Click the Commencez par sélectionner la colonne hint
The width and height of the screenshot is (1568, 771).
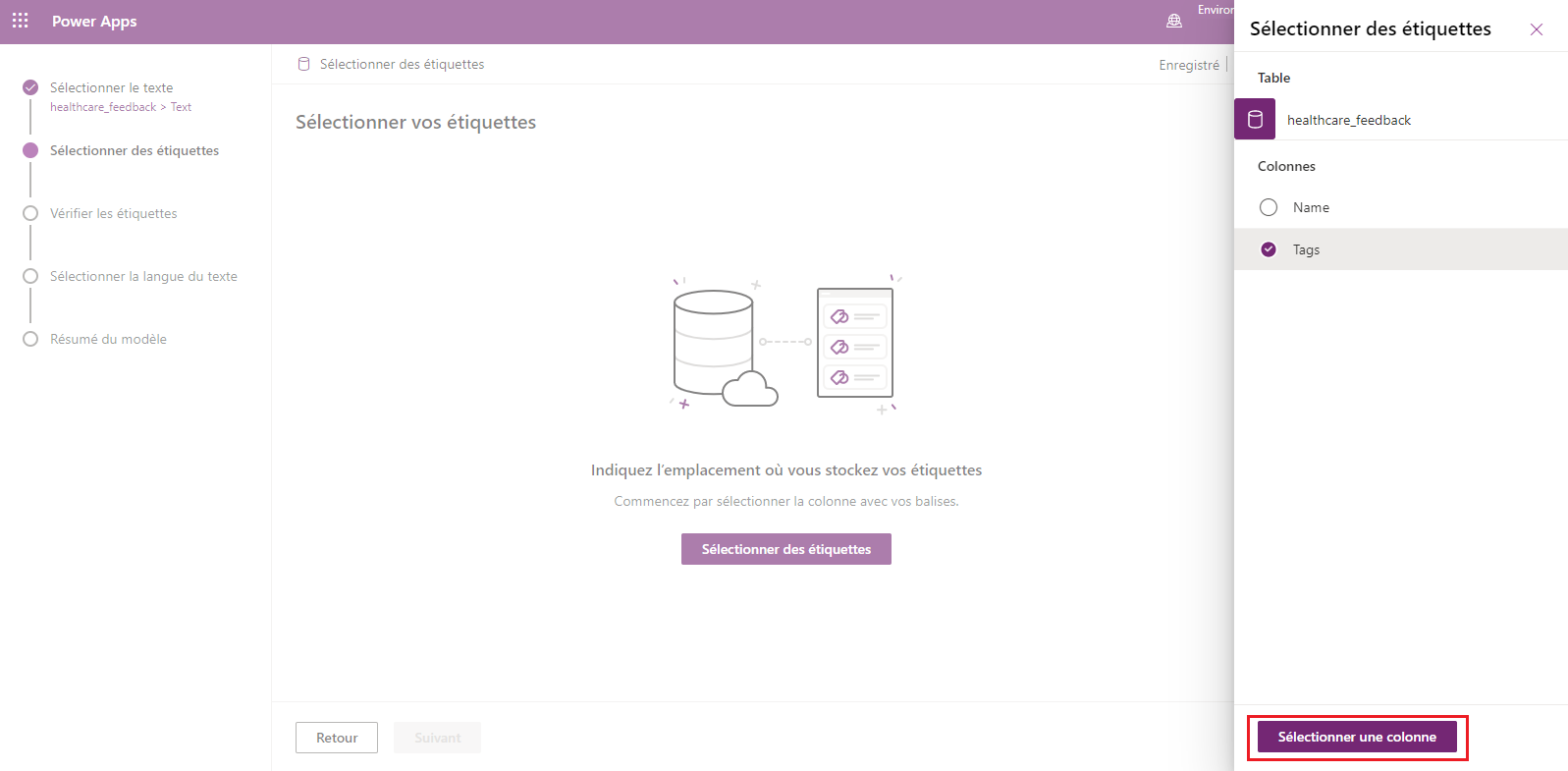(x=786, y=501)
